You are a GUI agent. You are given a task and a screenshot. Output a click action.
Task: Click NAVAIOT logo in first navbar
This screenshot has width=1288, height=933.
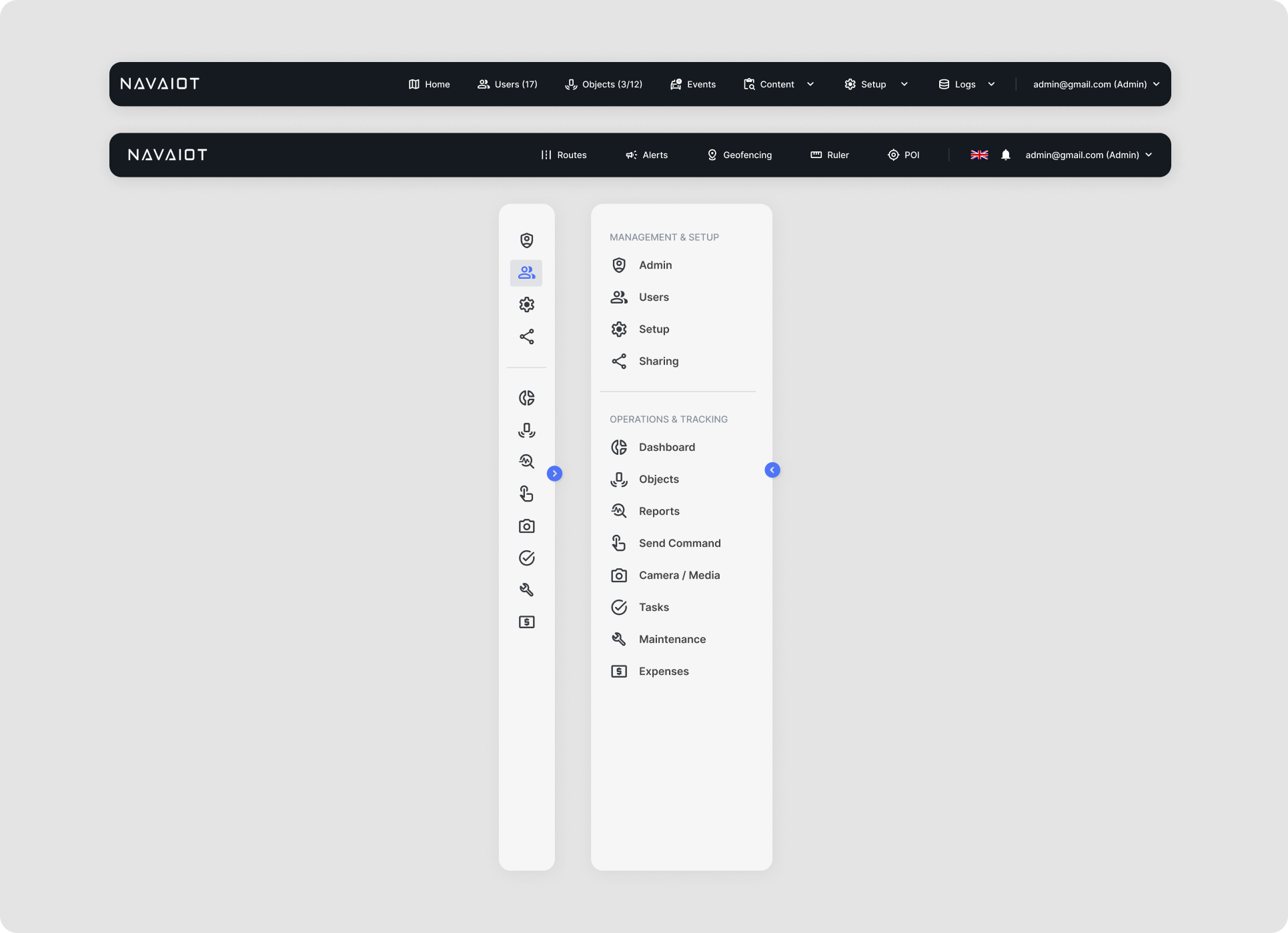coord(160,84)
